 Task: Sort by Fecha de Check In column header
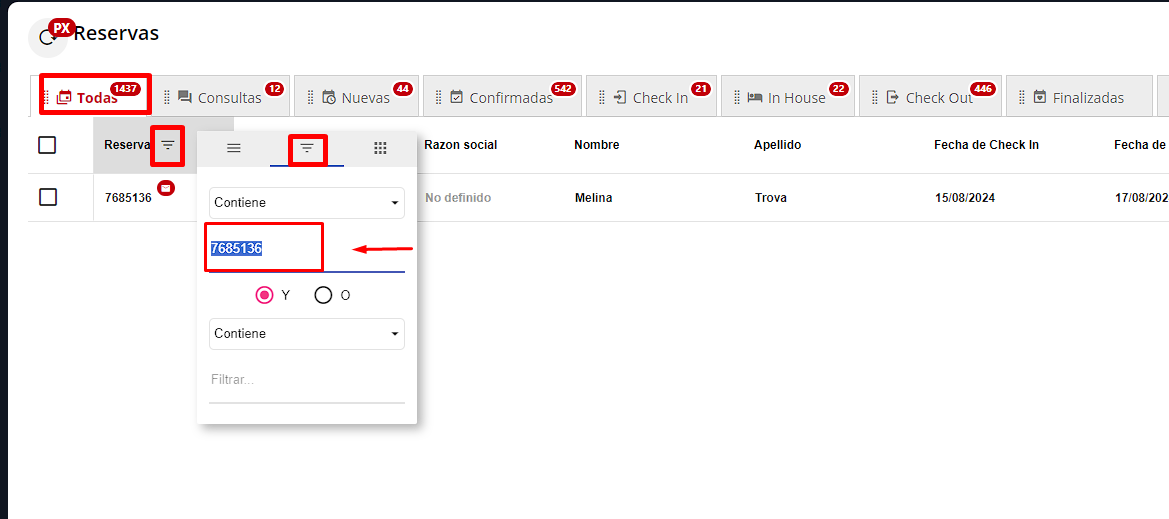(986, 146)
